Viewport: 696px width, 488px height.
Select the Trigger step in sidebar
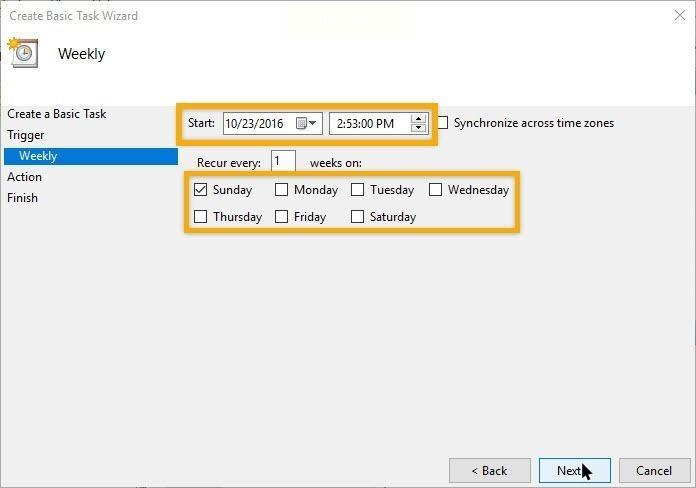25,135
